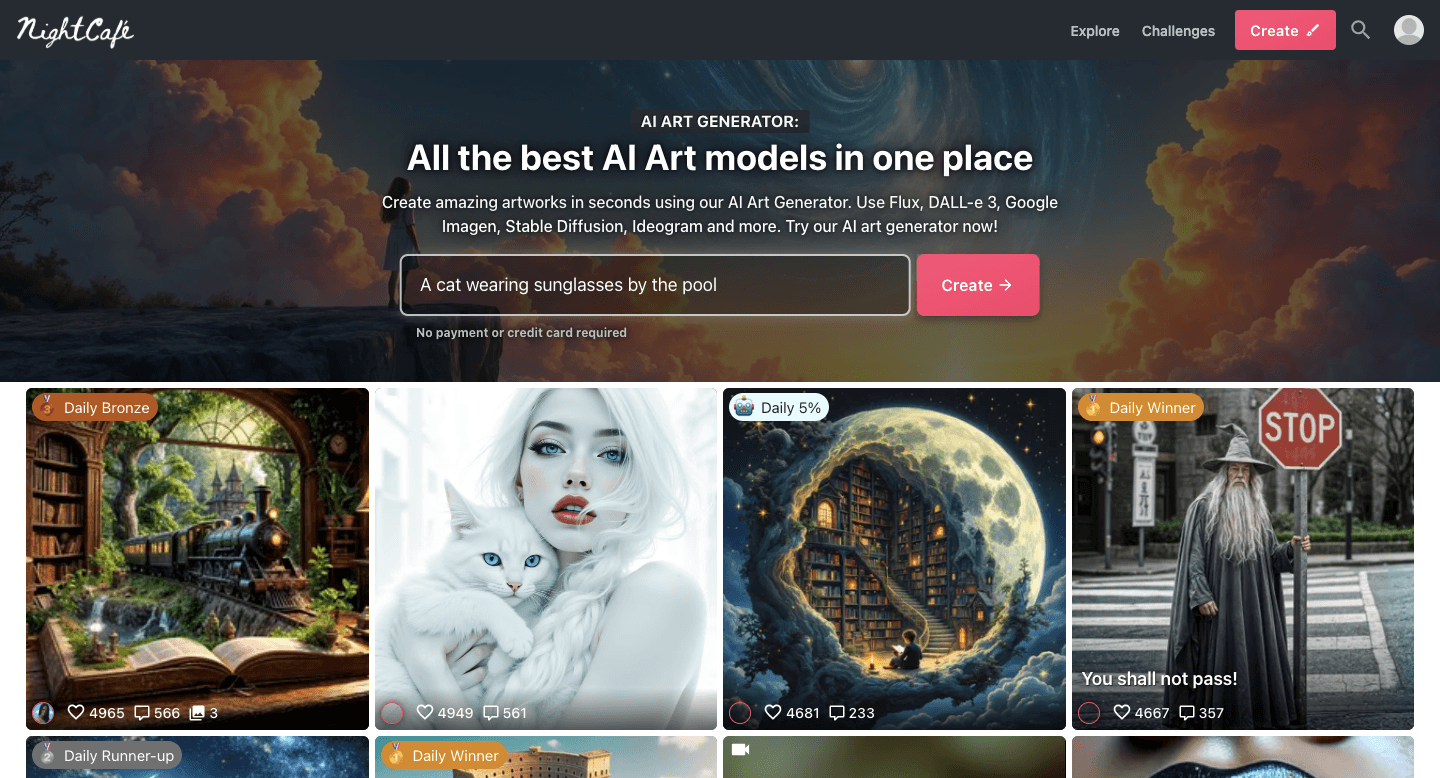The image size is (1440, 778).
Task: Open the user profile avatar menu
Action: point(1409,30)
